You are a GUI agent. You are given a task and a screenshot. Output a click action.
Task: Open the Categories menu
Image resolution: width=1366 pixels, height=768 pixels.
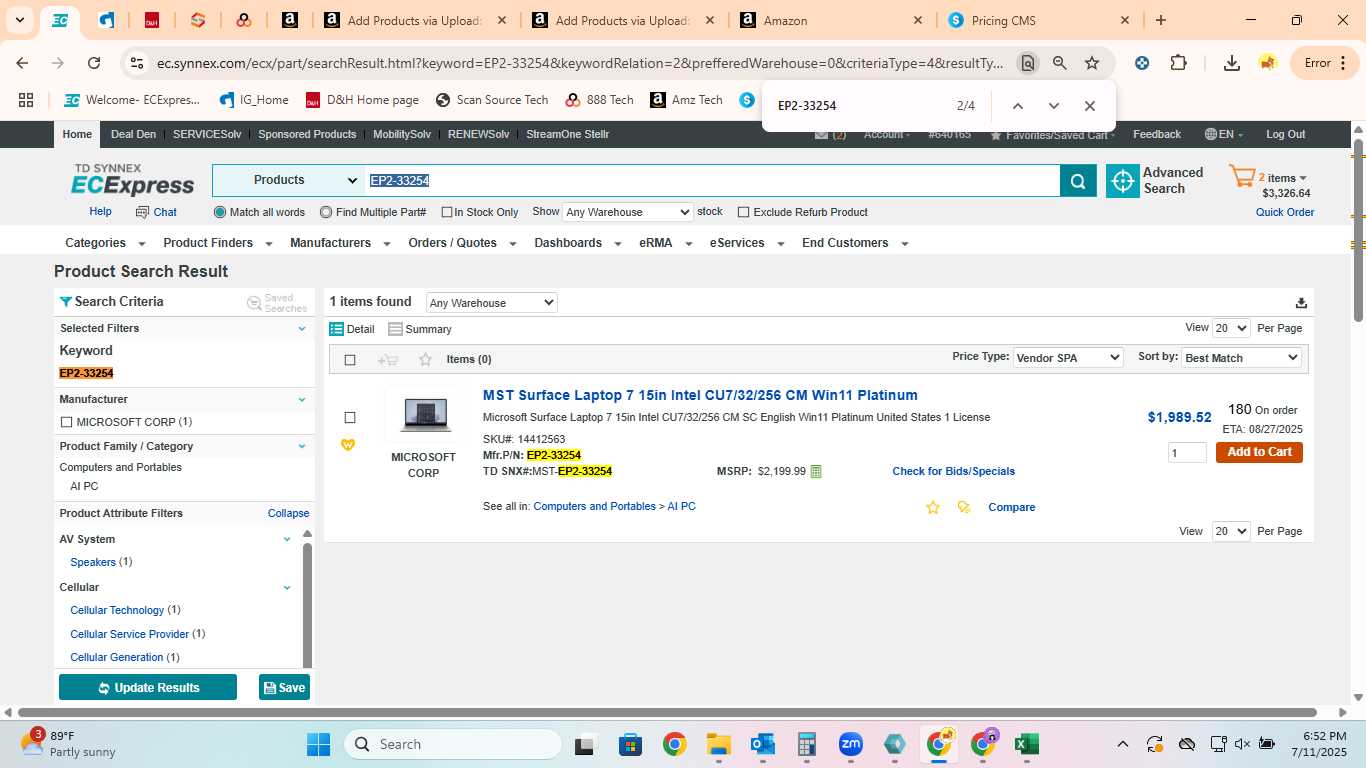tap(105, 243)
